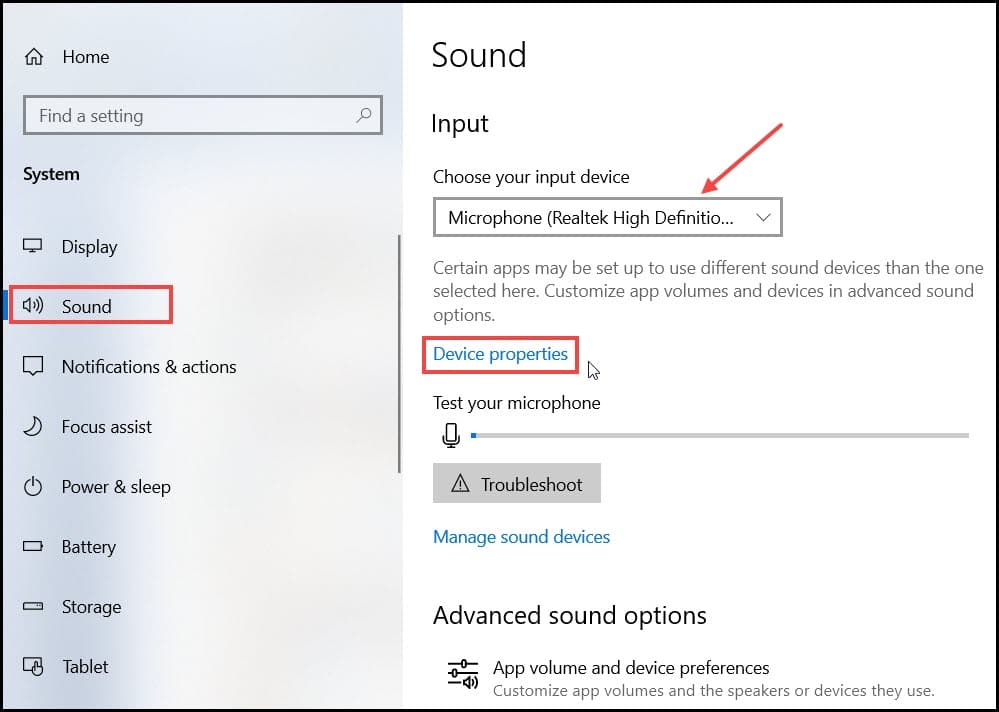This screenshot has width=999, height=712.
Task: Select System in the left navigation header
Action: coord(50,173)
